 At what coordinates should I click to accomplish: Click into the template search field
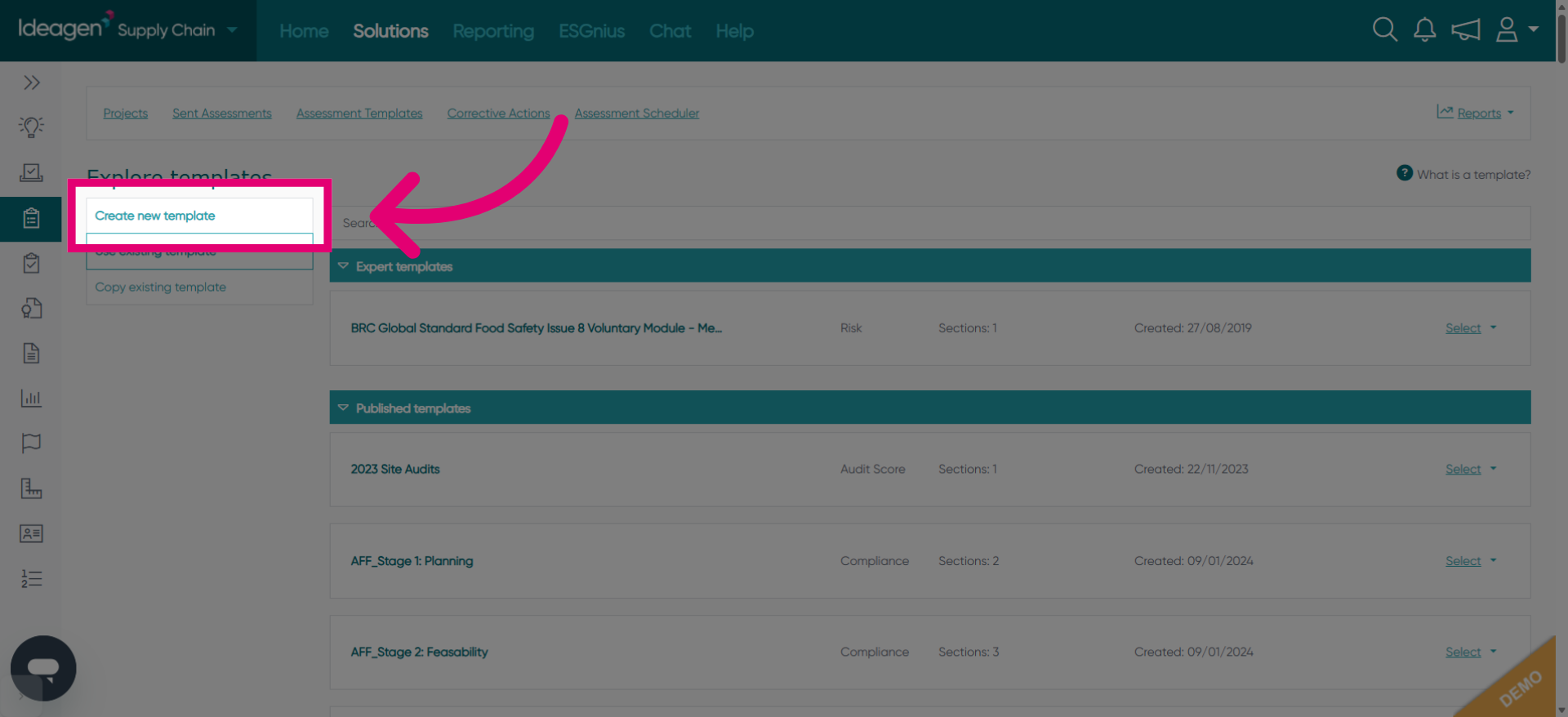click(x=930, y=223)
